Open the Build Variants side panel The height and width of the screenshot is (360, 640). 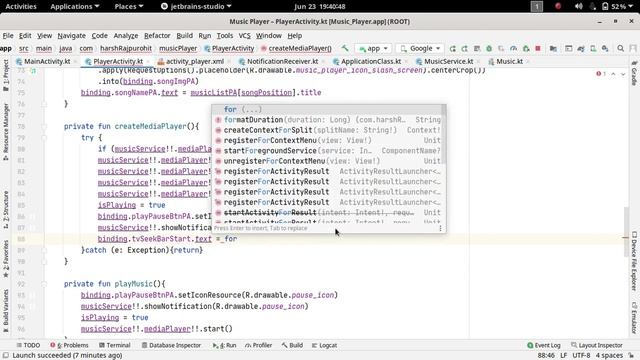[6, 310]
